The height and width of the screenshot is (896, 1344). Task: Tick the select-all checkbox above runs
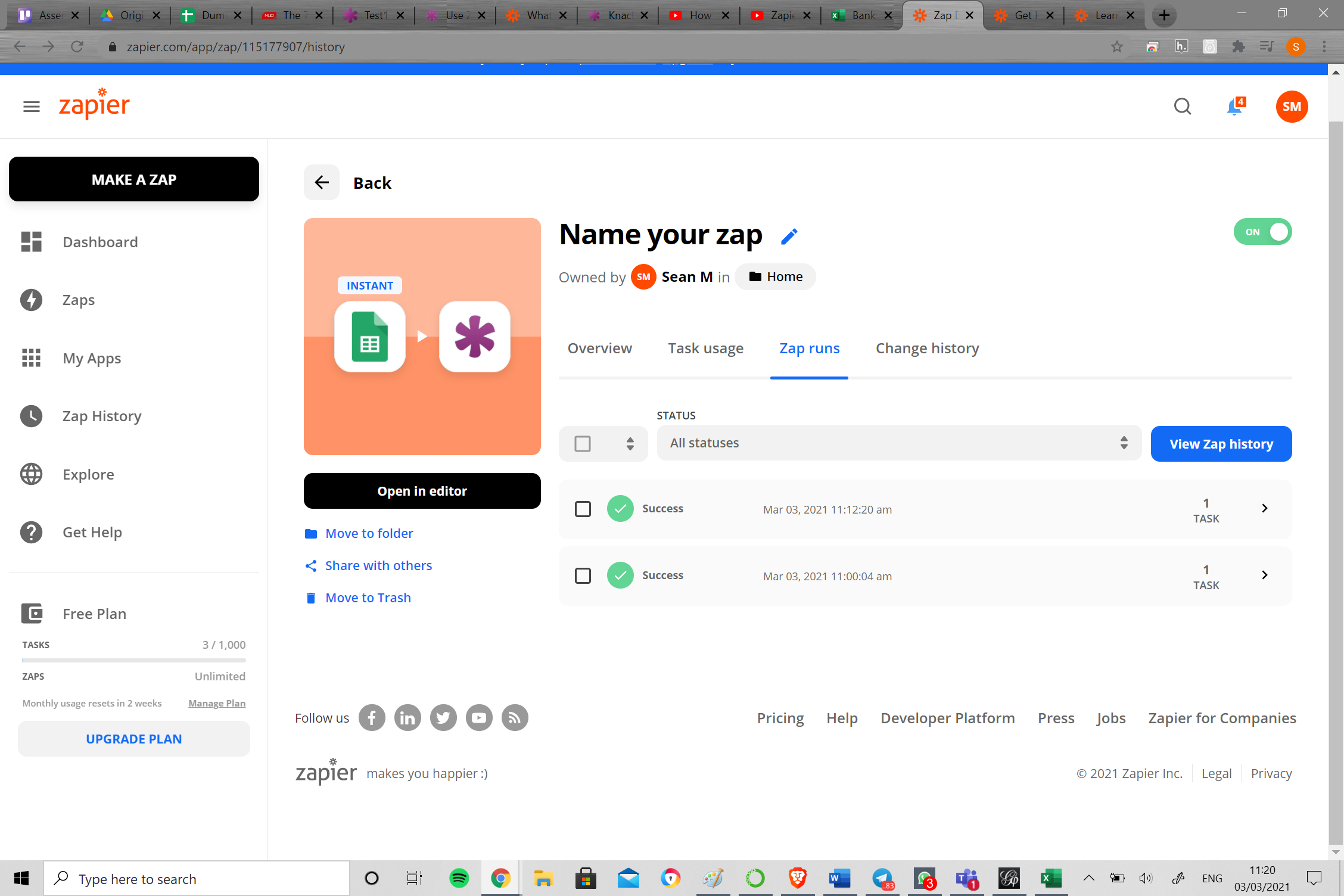click(x=583, y=444)
